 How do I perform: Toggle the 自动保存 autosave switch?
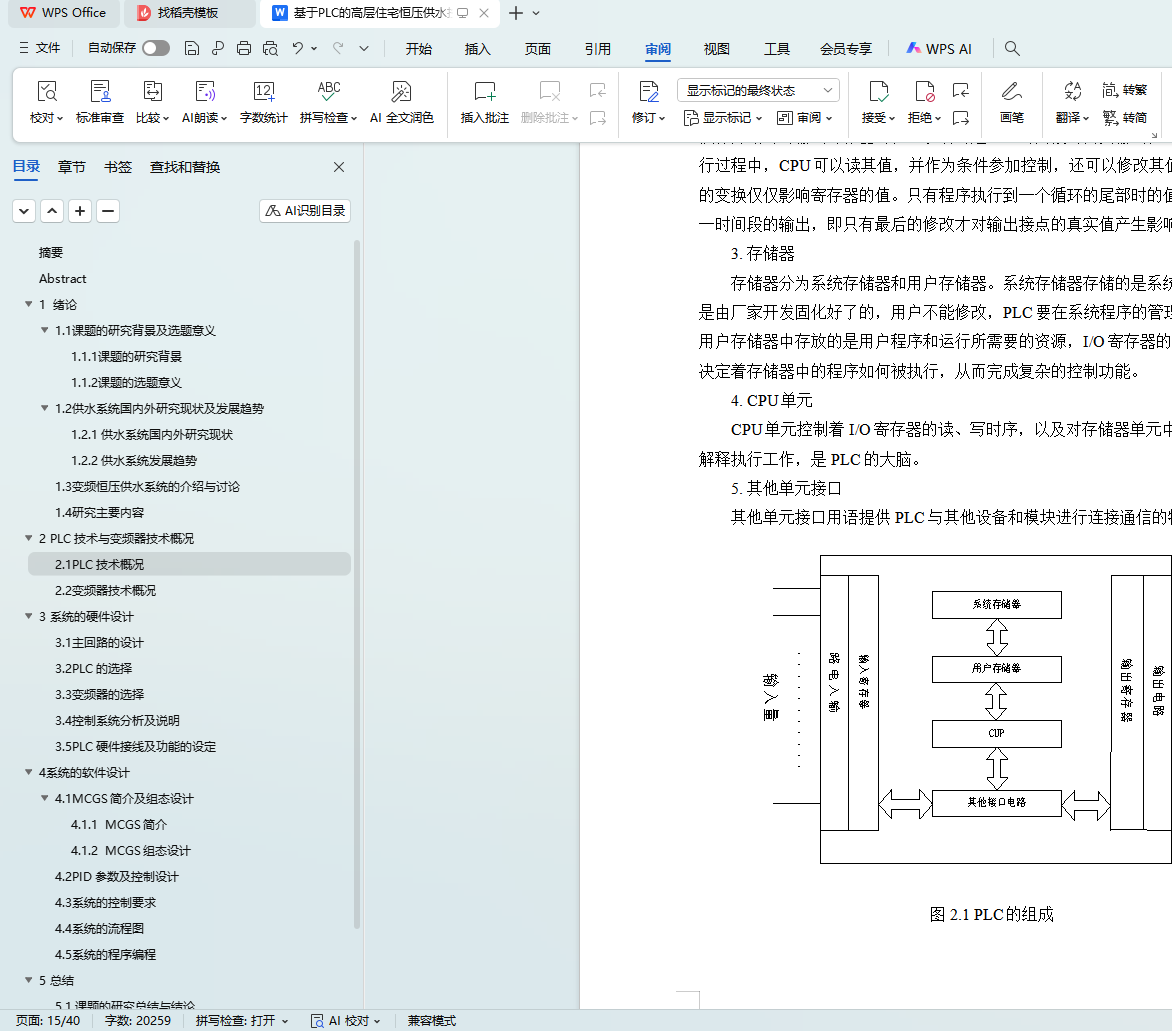(x=155, y=48)
